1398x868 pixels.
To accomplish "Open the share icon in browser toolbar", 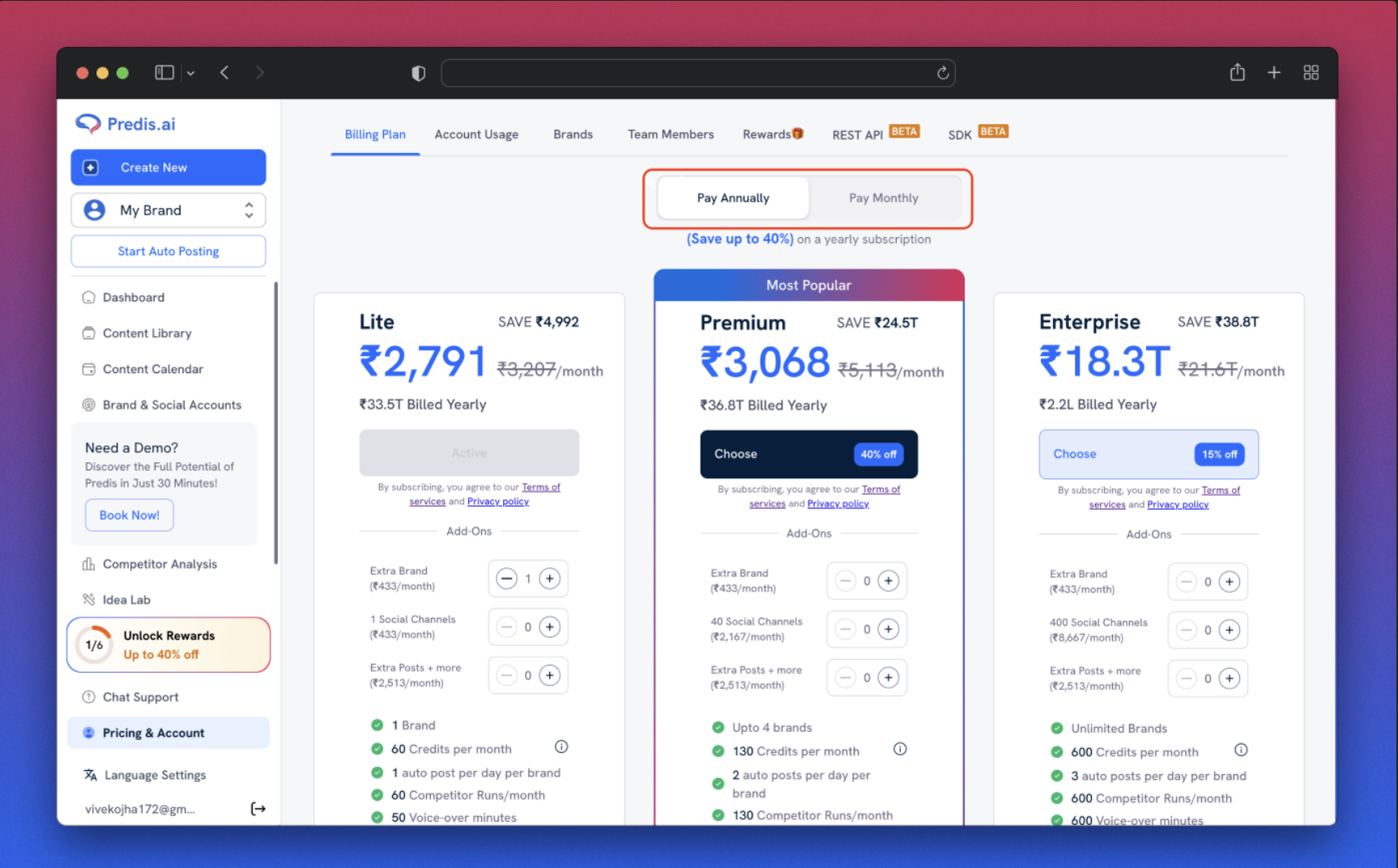I will tap(1237, 72).
